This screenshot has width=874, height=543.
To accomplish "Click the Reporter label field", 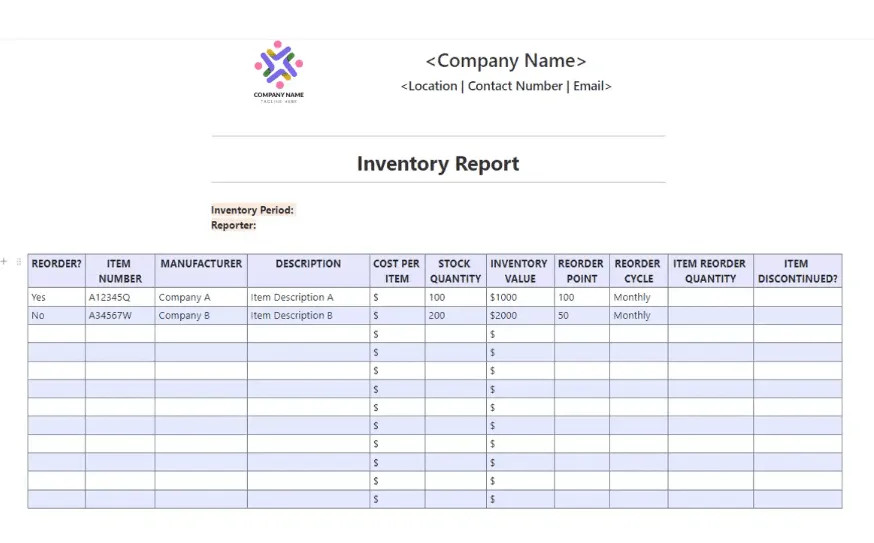I will pos(234,225).
